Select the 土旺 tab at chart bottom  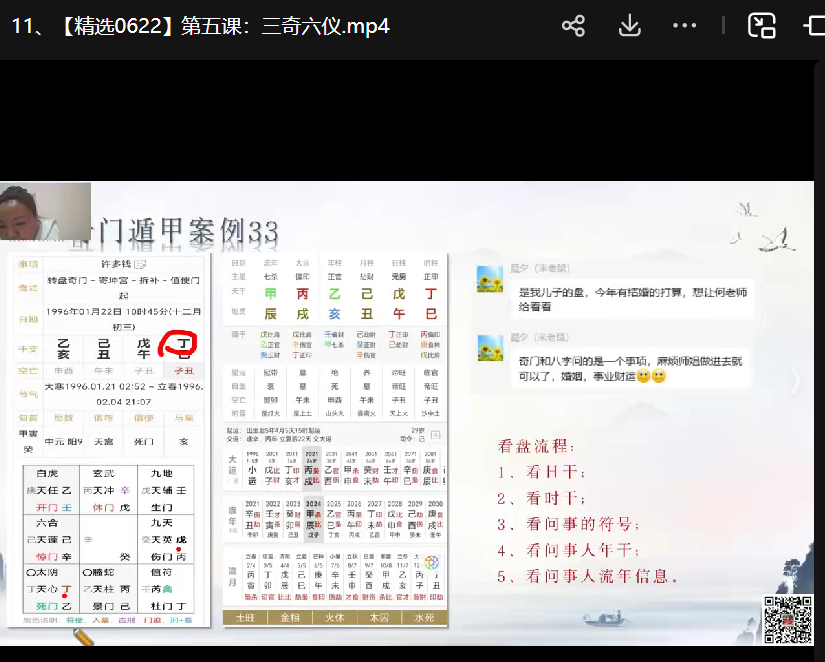click(246, 618)
